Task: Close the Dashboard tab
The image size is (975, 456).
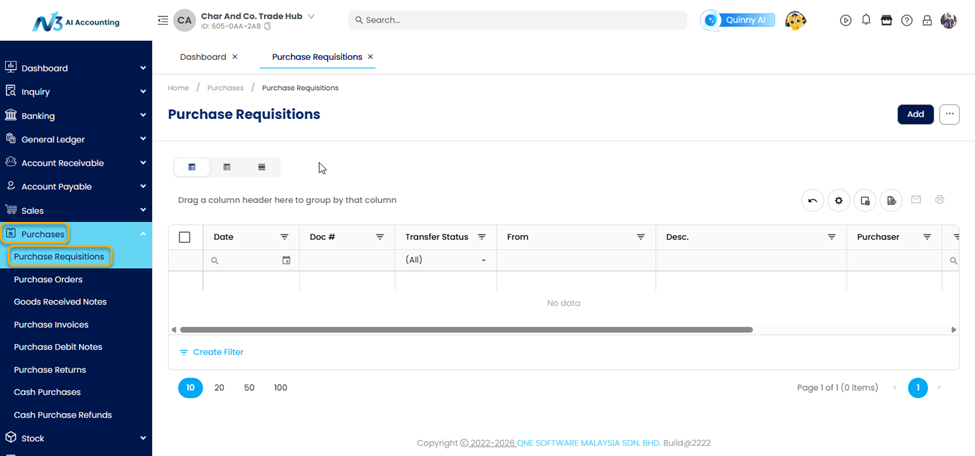Action: point(234,57)
